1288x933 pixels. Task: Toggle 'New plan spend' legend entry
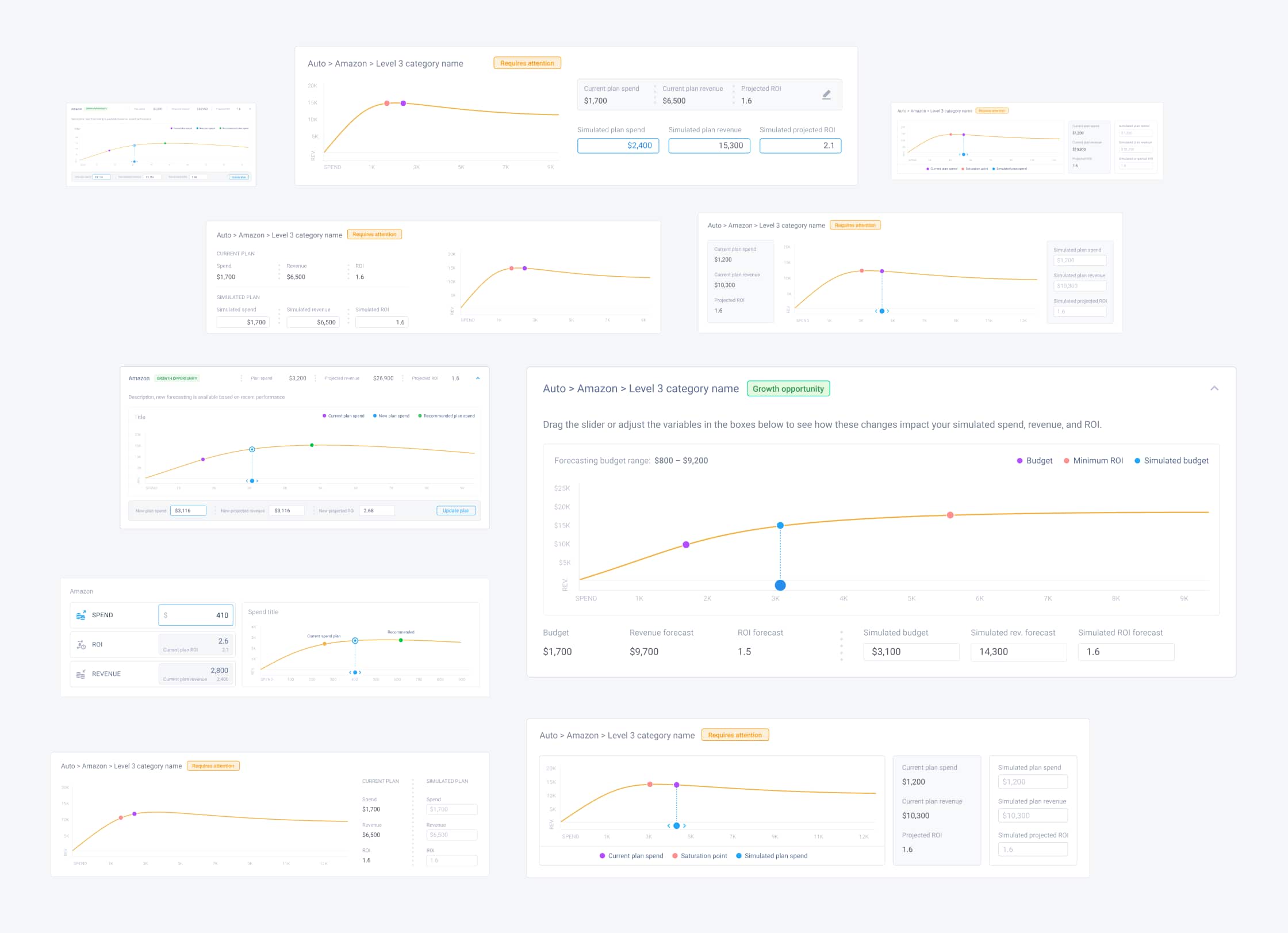tap(391, 416)
